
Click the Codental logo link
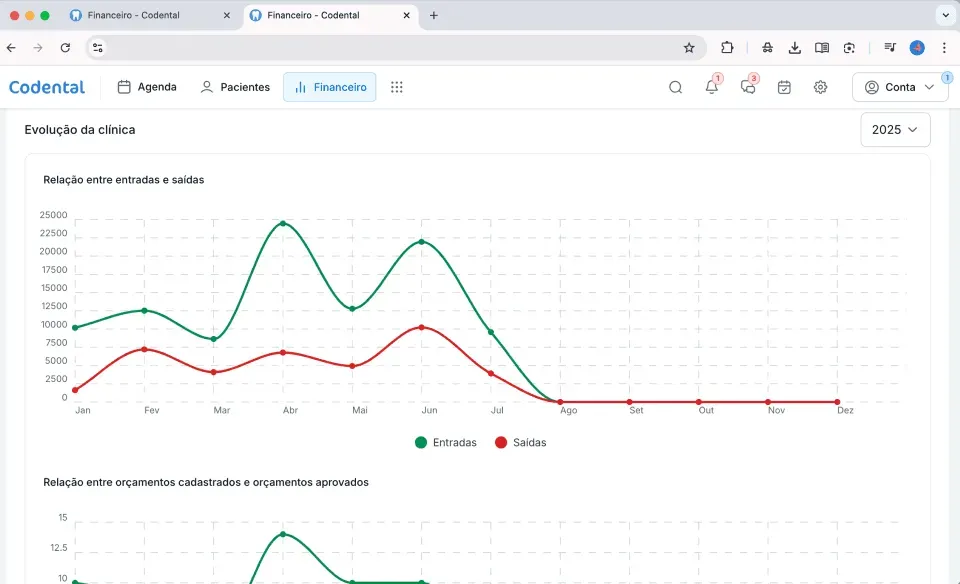(x=47, y=88)
